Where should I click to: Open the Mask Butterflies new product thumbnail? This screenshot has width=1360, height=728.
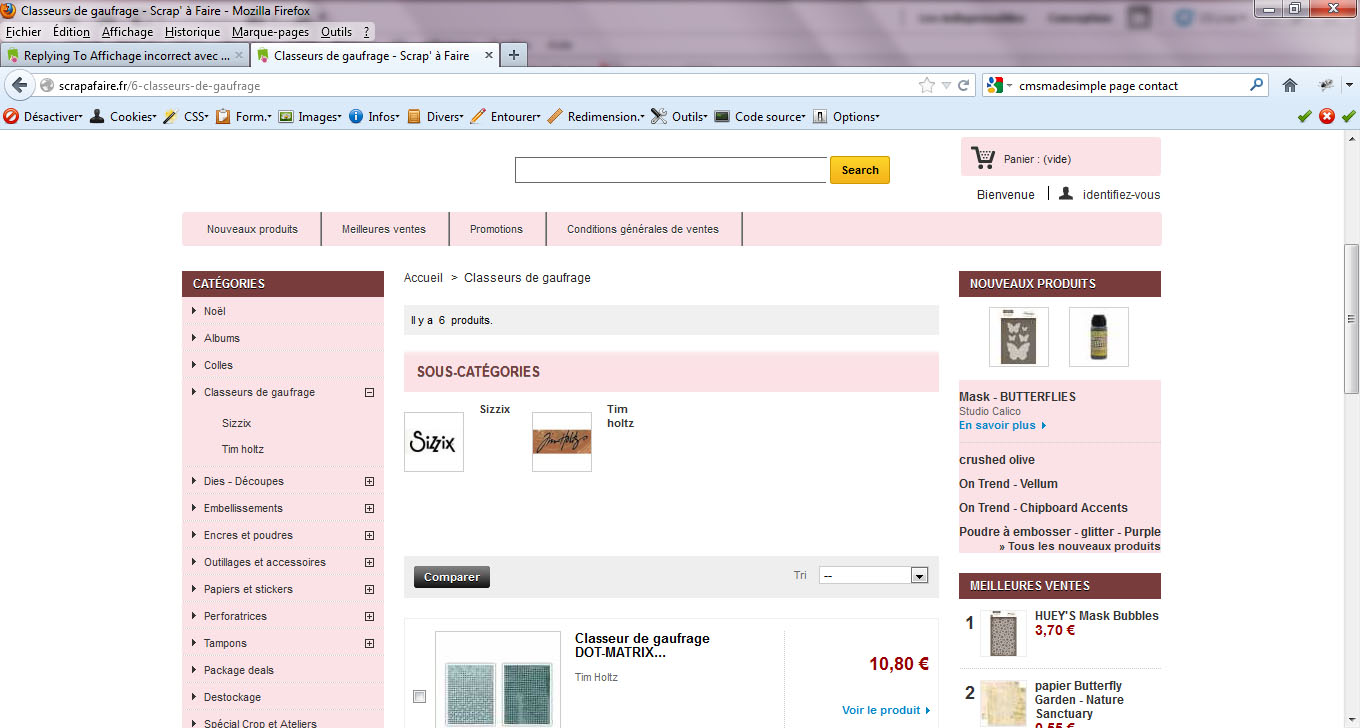pos(1019,337)
